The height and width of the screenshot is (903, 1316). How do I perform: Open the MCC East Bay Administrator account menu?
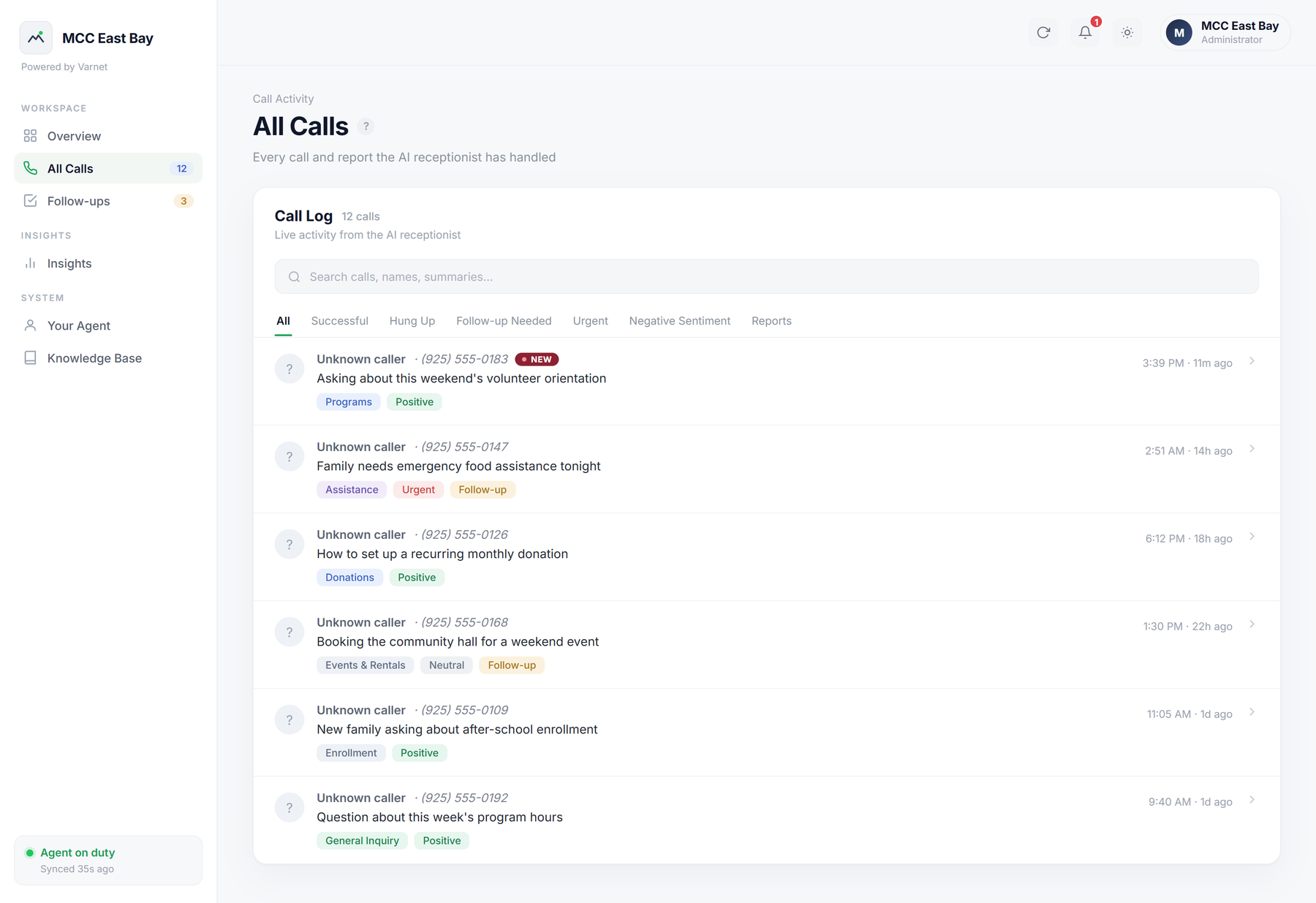tap(1225, 32)
